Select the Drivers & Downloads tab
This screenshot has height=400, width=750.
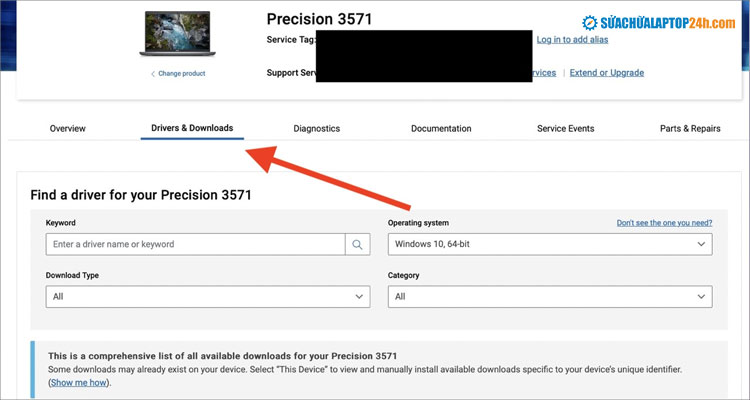192,129
